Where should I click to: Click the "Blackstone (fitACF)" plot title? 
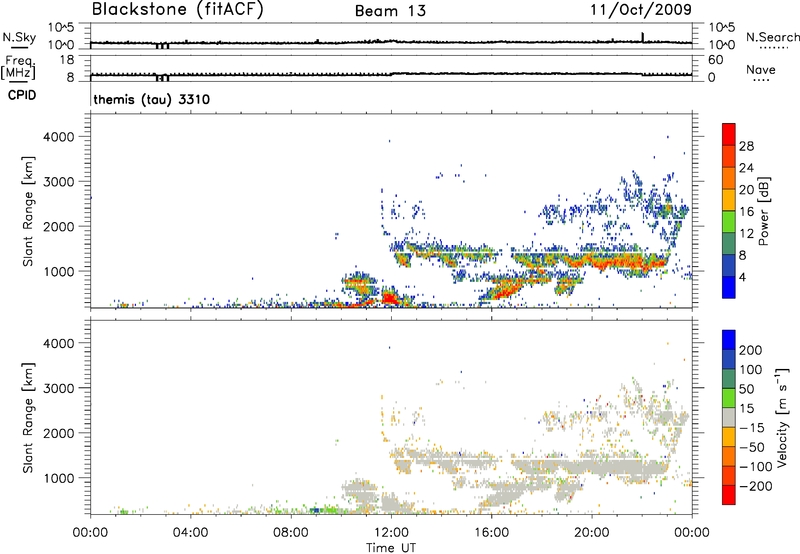[178, 9]
